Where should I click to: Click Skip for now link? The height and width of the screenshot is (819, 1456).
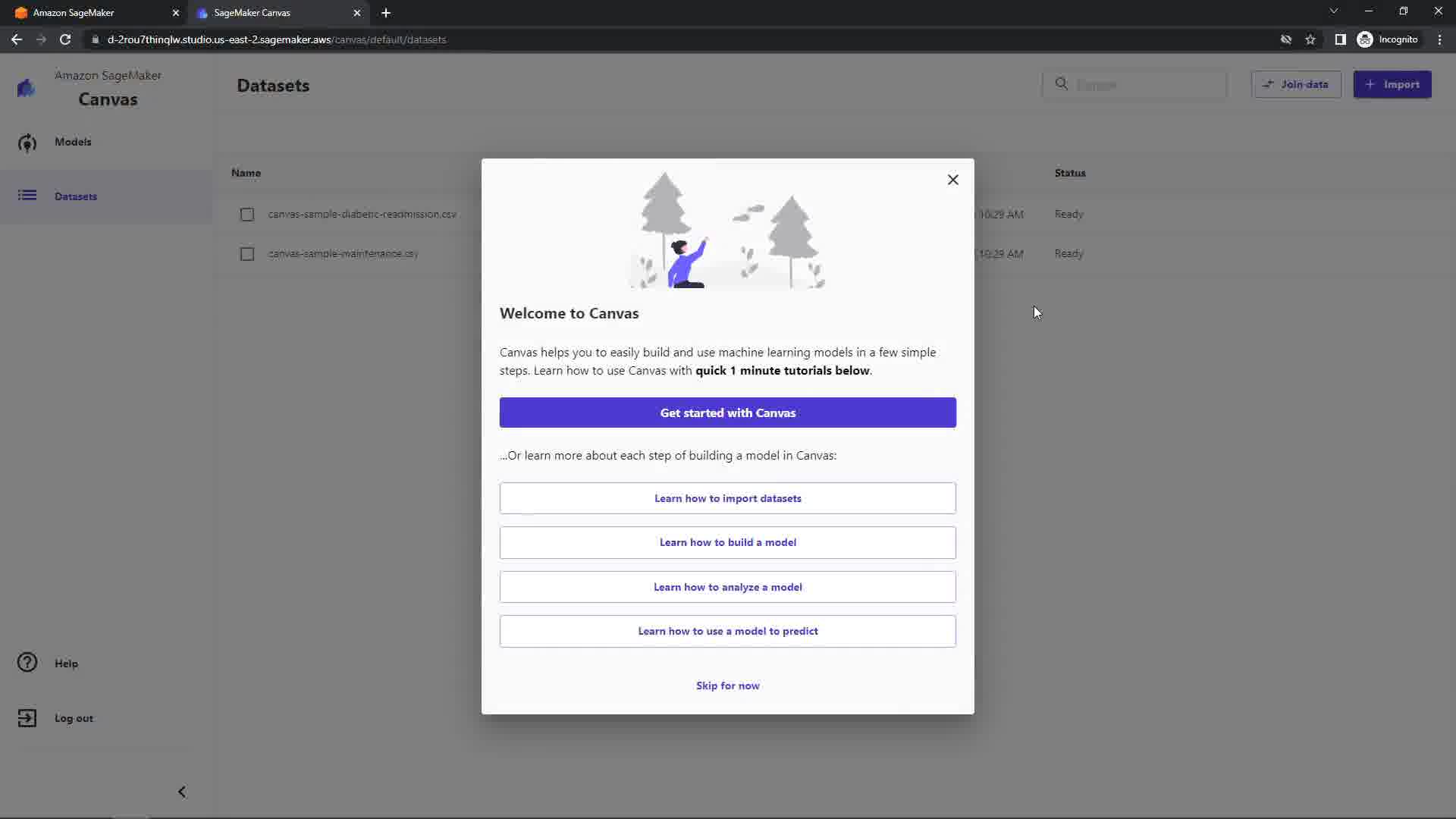727,686
